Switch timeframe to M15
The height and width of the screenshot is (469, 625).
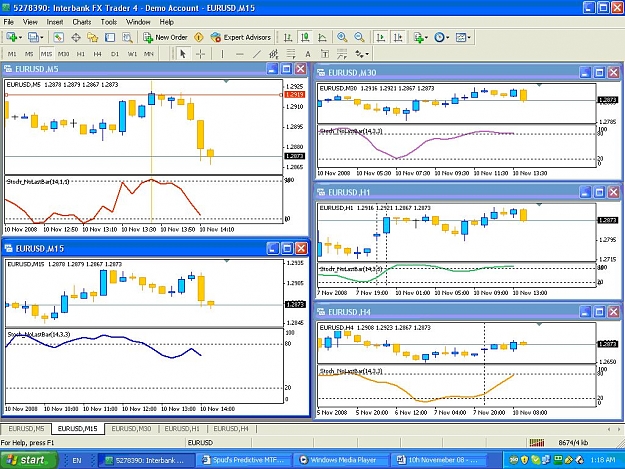coord(46,54)
